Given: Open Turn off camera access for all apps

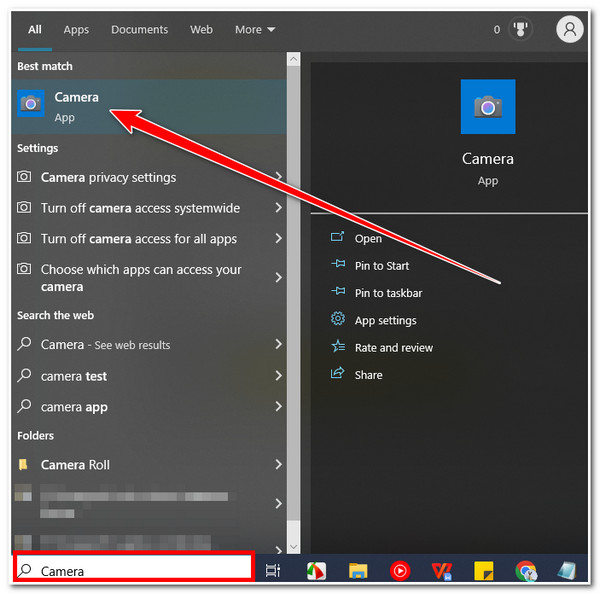Looking at the screenshot, I should coord(149,238).
